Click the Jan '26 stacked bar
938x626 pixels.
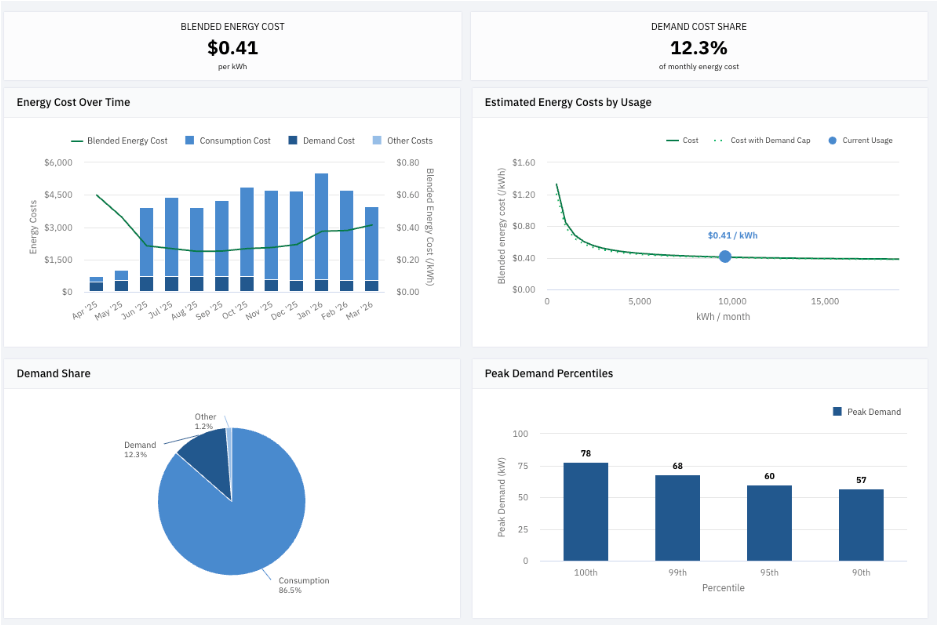(321, 232)
